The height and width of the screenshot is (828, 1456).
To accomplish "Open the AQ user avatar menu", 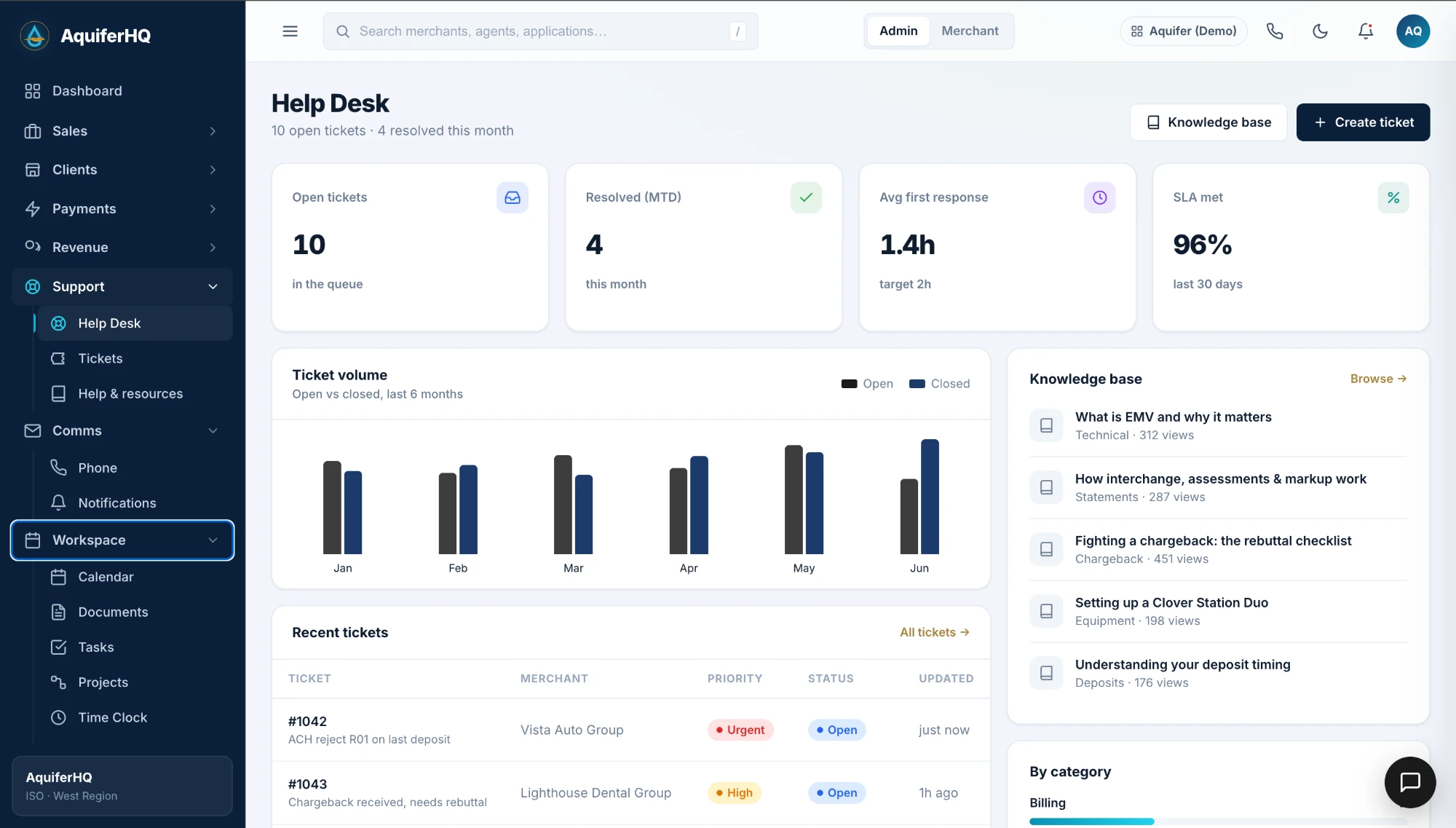I will [1413, 31].
